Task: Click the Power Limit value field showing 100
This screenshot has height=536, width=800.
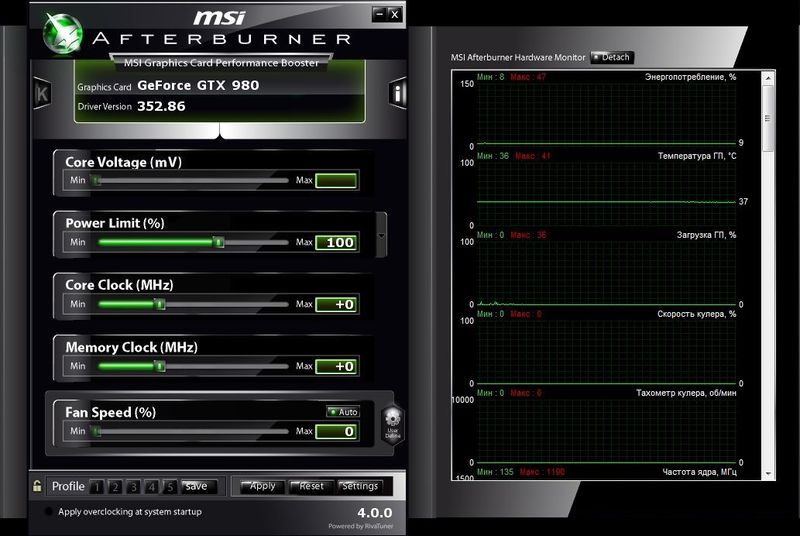Action: coord(336,243)
